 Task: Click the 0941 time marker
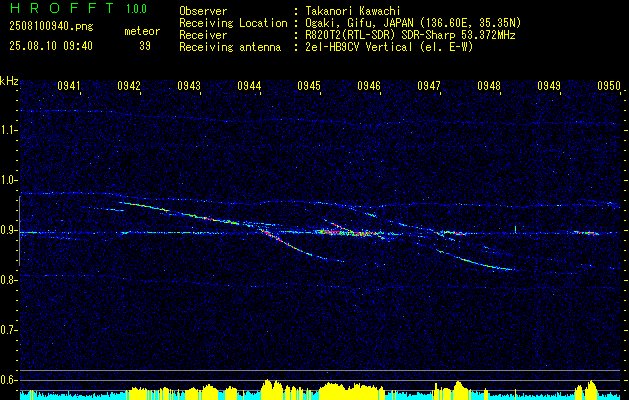69,86
